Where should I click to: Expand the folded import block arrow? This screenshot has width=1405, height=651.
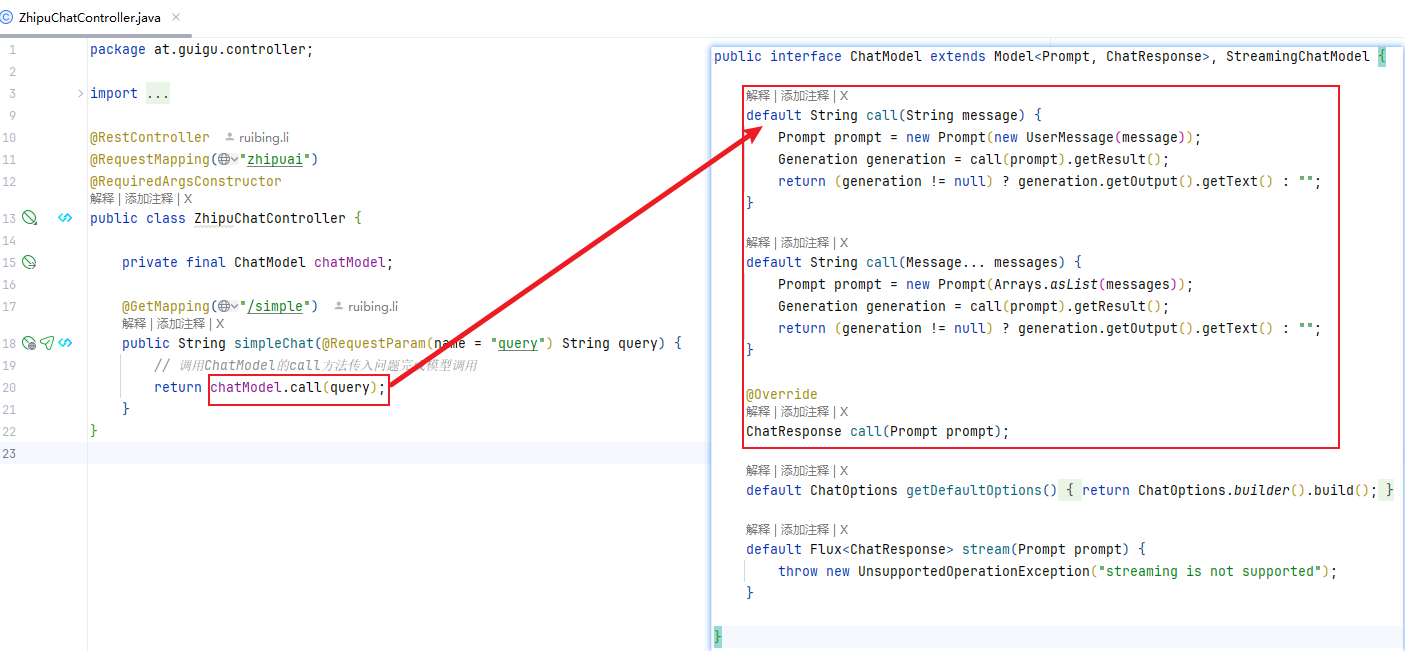click(x=80, y=94)
